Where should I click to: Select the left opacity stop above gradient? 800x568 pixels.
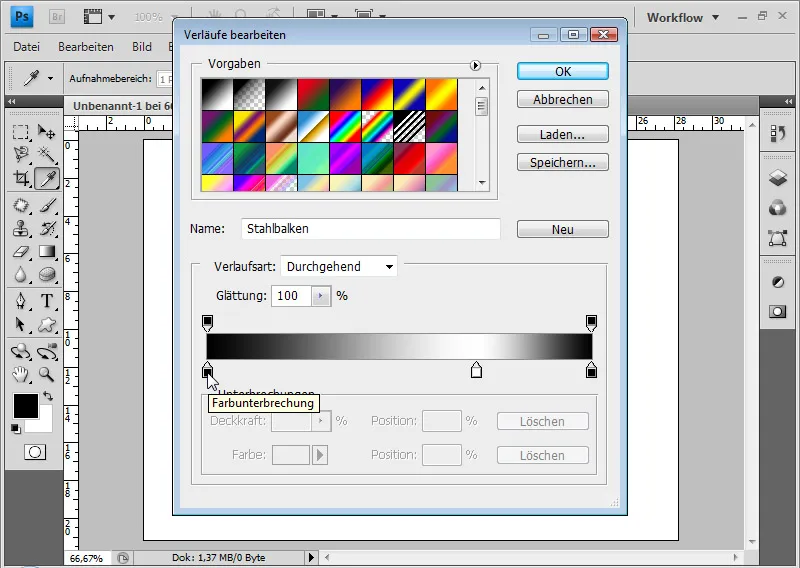tap(207, 323)
